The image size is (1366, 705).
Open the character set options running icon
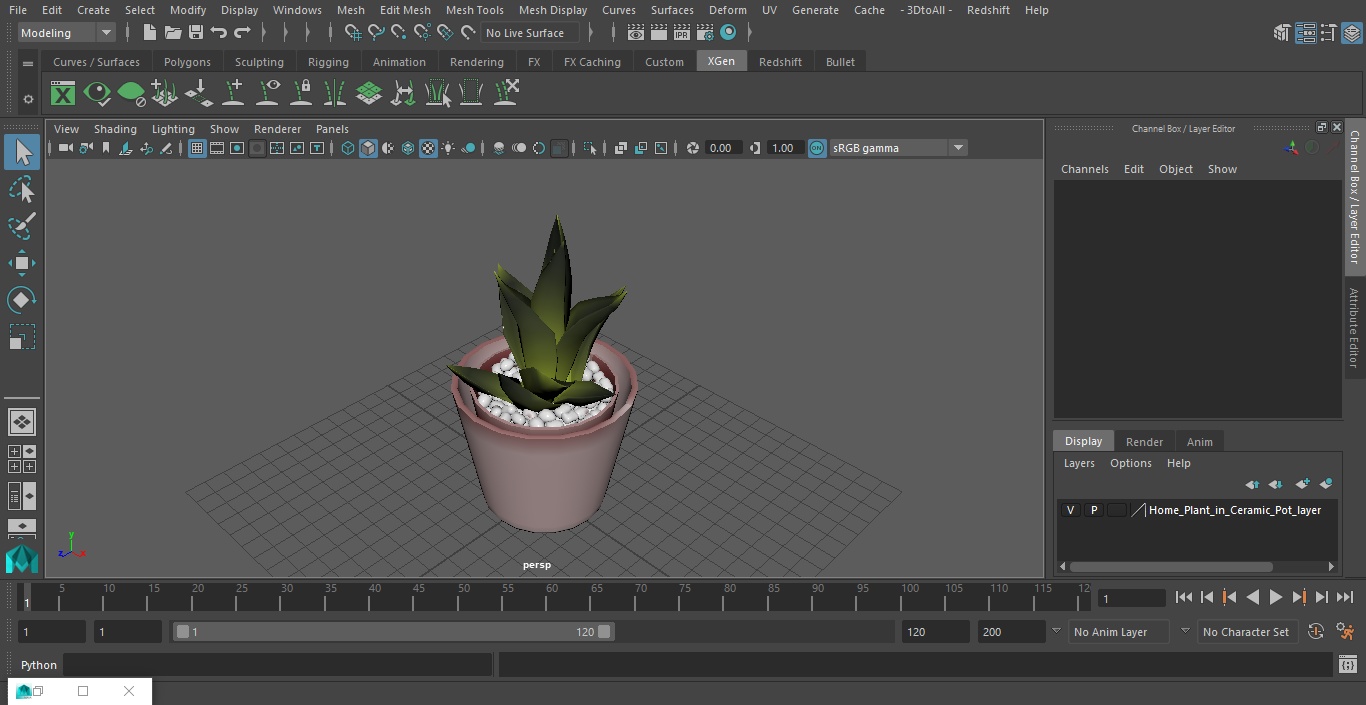pyautogui.click(x=1346, y=632)
